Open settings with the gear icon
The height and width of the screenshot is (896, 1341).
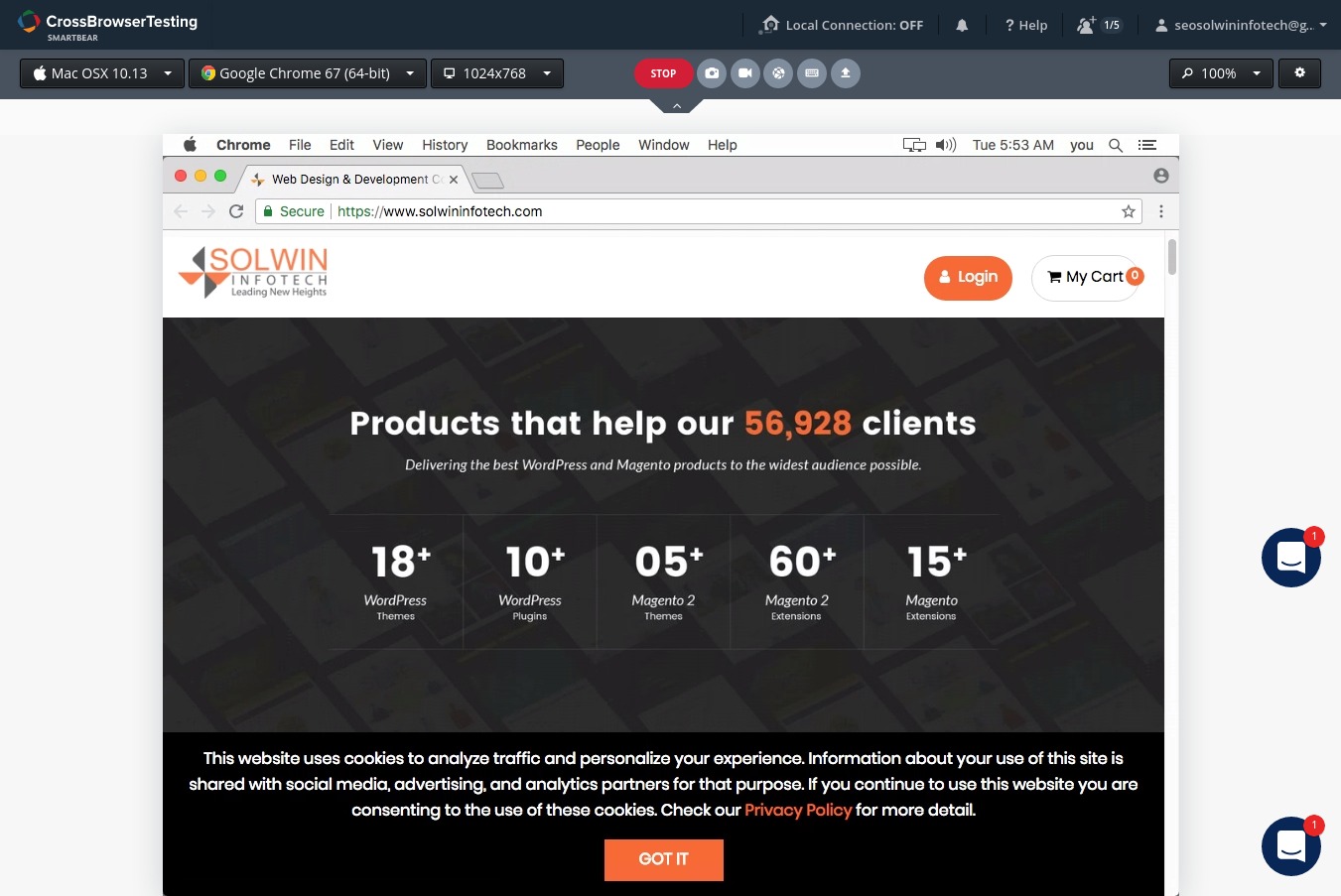point(1299,73)
